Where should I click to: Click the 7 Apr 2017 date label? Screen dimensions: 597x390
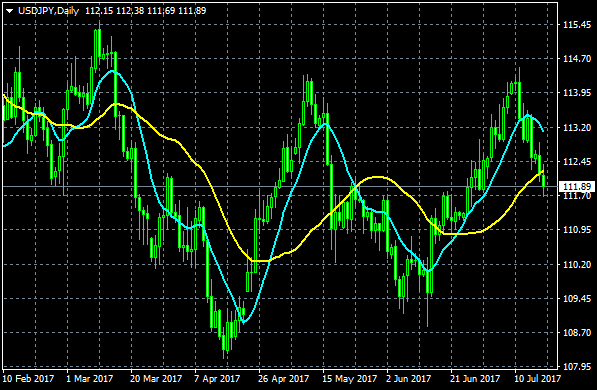pyautogui.click(x=217, y=379)
